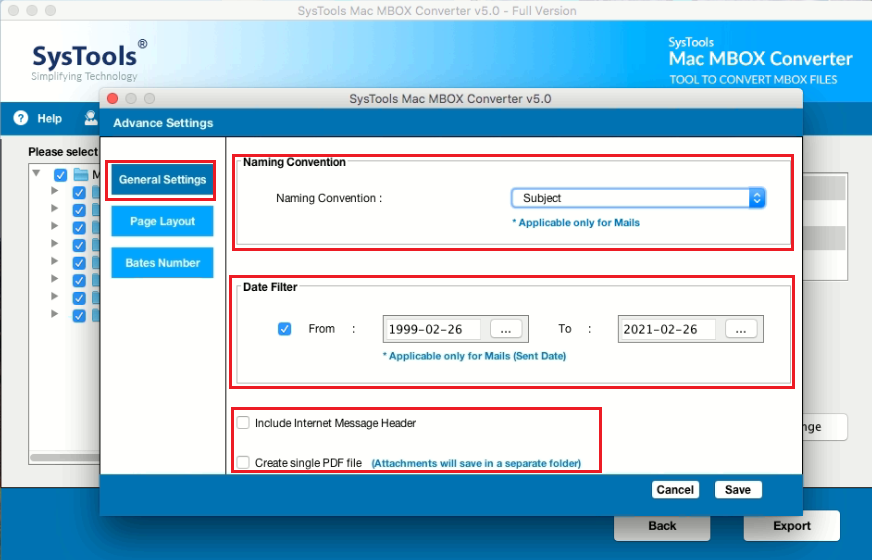
Task: Enable Include Internet Message Header
Action: (x=243, y=423)
